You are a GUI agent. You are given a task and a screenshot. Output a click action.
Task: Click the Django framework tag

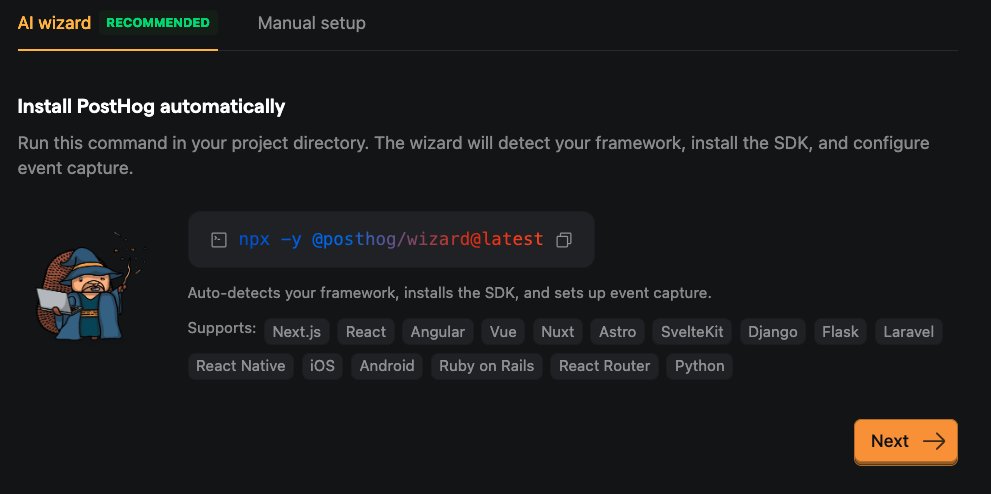tap(772, 332)
